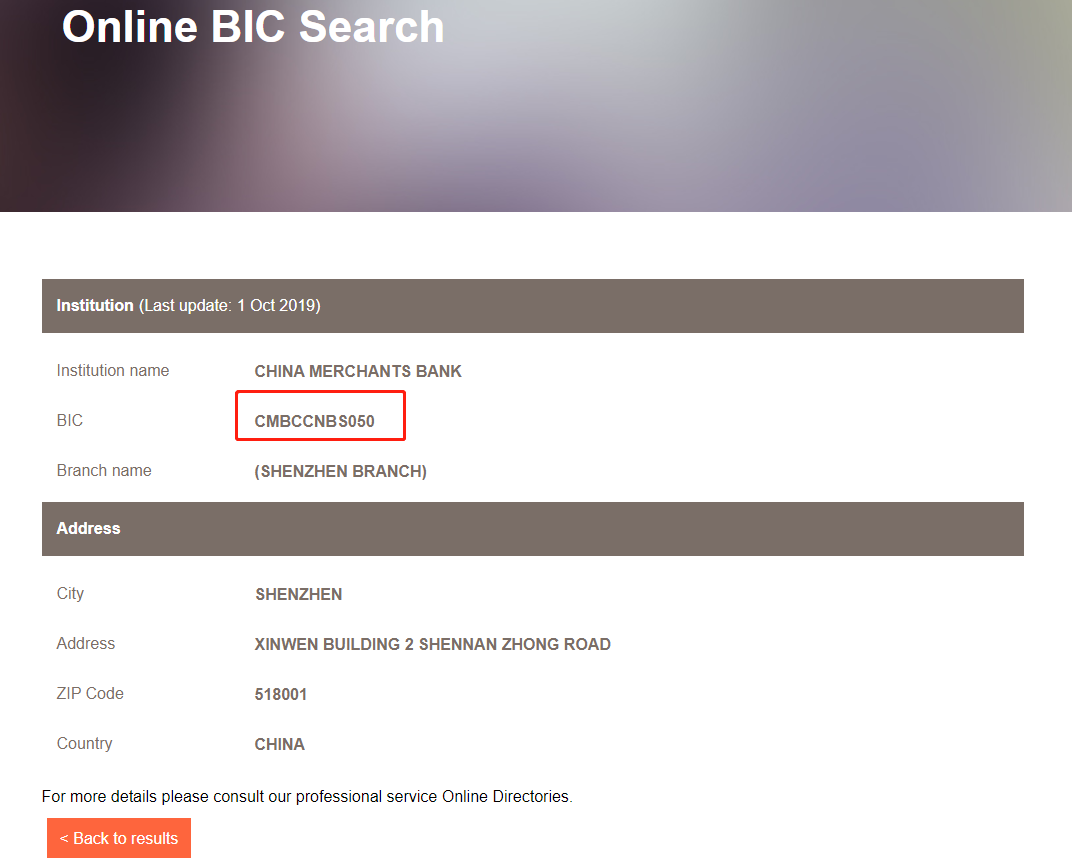The height and width of the screenshot is (861, 1072).
Task: Click the branch name (SHENZHEN BRANCH)
Action: tap(340, 471)
